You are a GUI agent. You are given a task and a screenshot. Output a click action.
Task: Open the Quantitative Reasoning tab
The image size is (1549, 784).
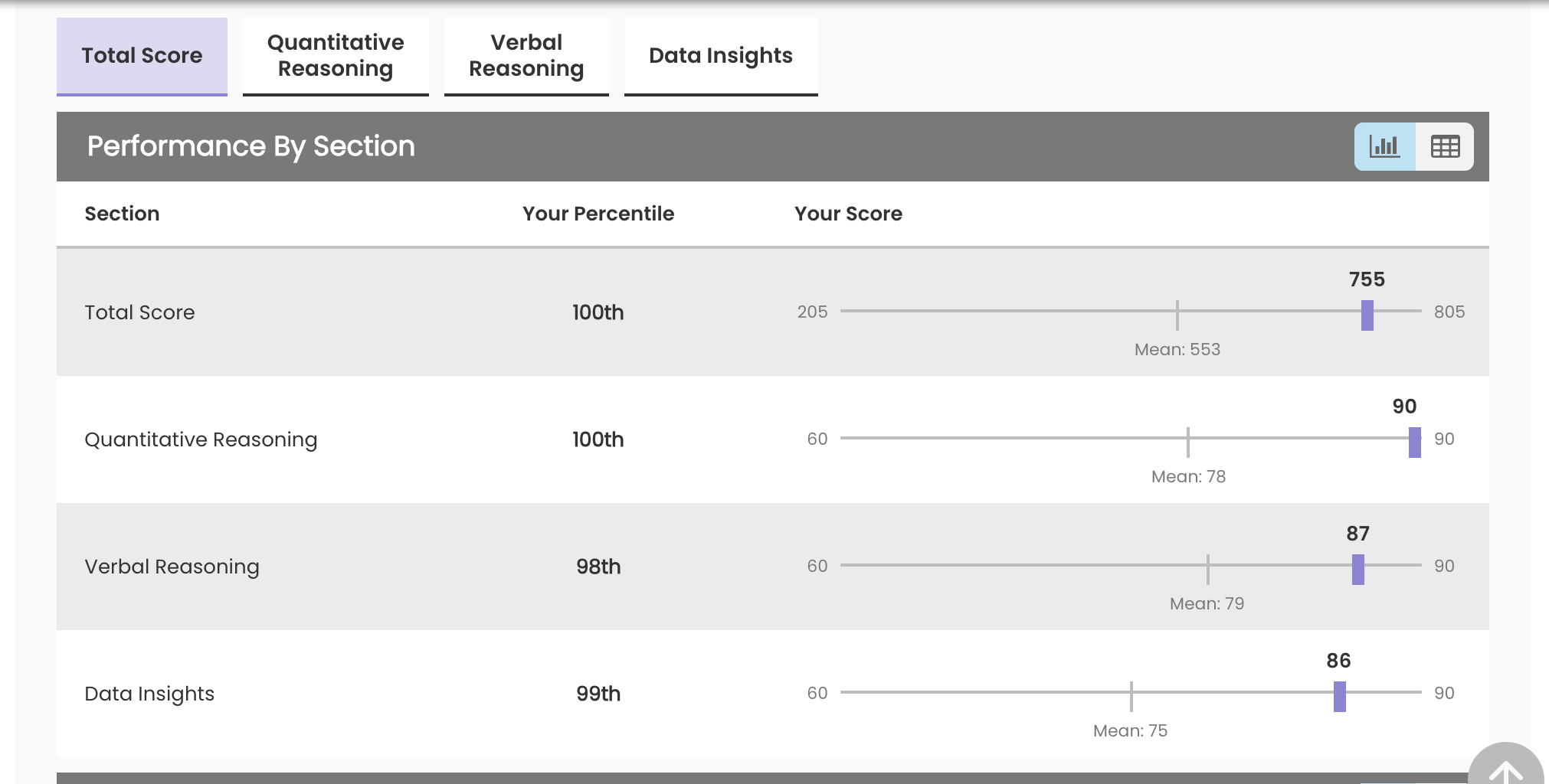coord(336,56)
